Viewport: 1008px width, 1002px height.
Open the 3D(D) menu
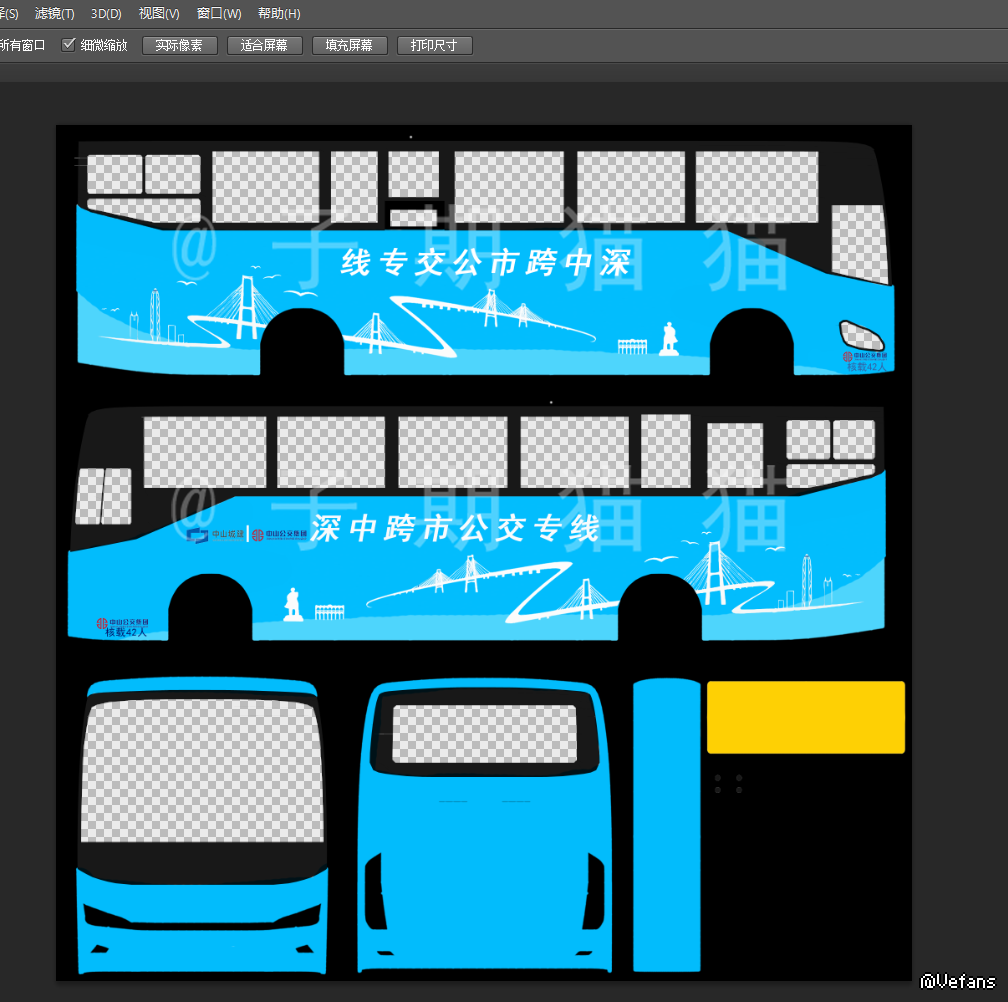click(106, 14)
